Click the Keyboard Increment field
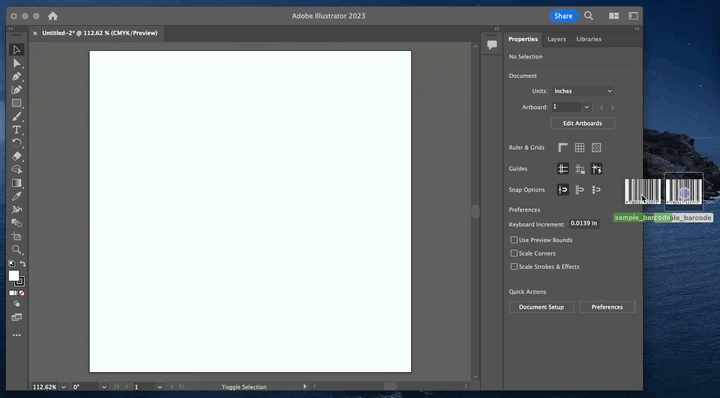Screen dimensions: 720x398 coord(584,224)
